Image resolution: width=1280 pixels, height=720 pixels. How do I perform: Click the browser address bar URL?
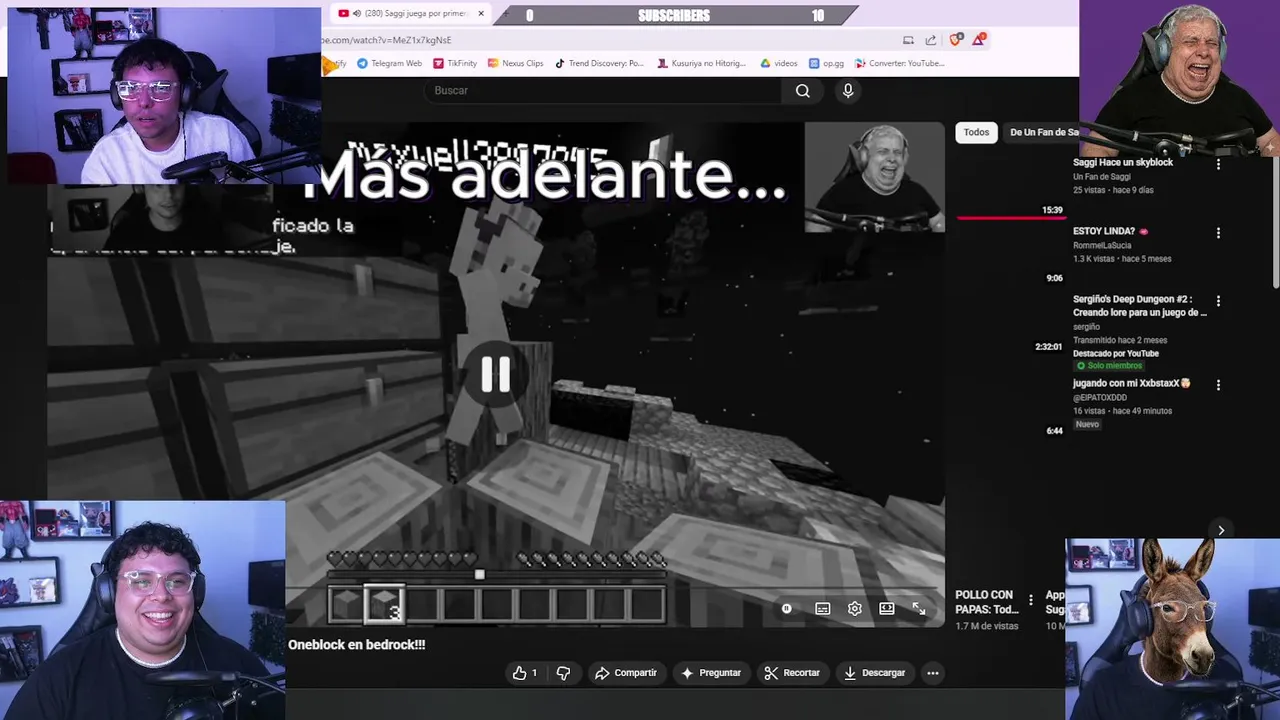point(386,40)
